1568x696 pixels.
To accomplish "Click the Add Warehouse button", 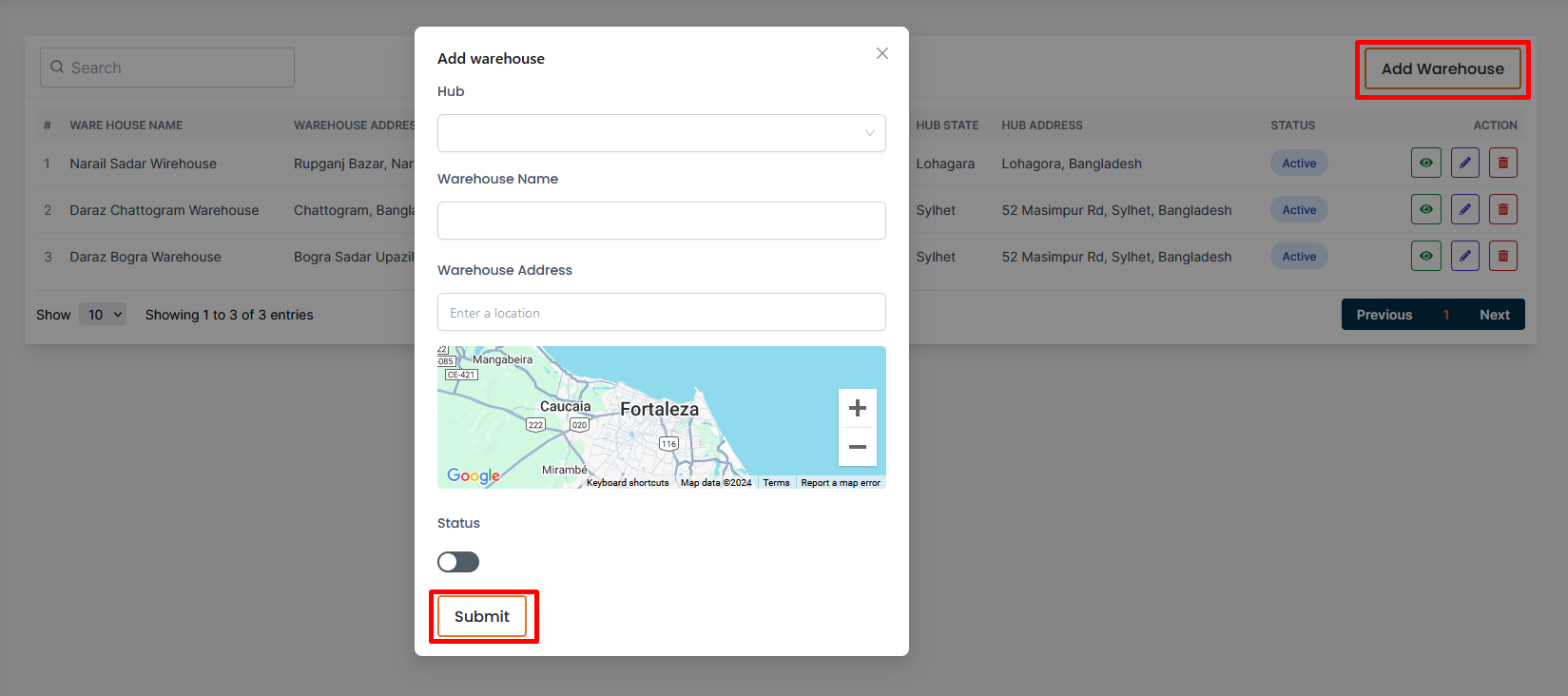I will [x=1442, y=68].
